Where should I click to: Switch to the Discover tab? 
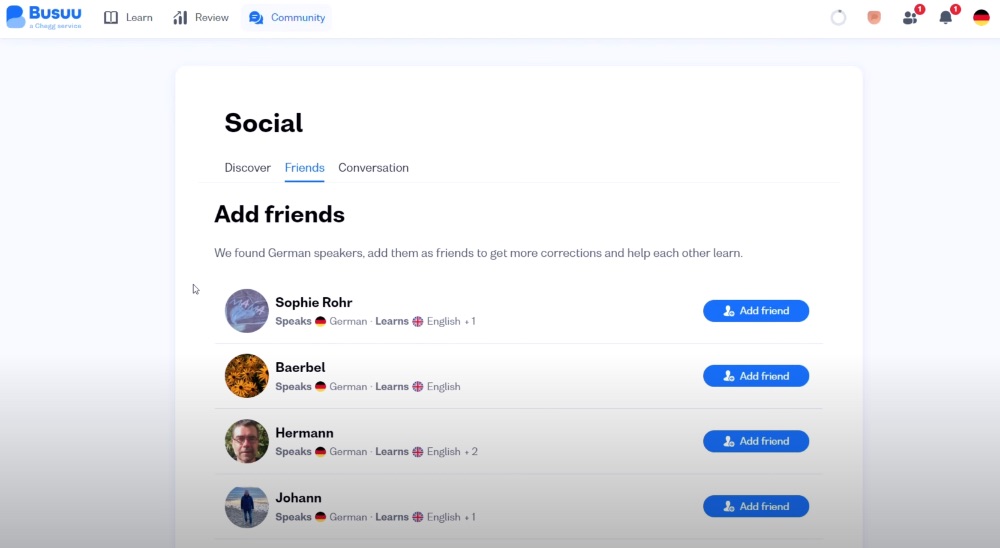247,168
